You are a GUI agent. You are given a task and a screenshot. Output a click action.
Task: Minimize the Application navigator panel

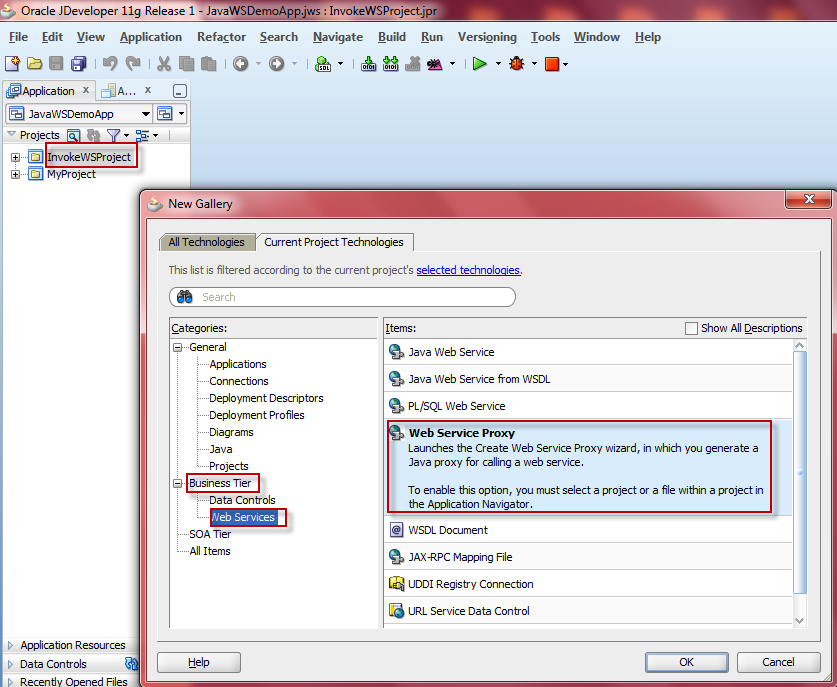tap(180, 91)
